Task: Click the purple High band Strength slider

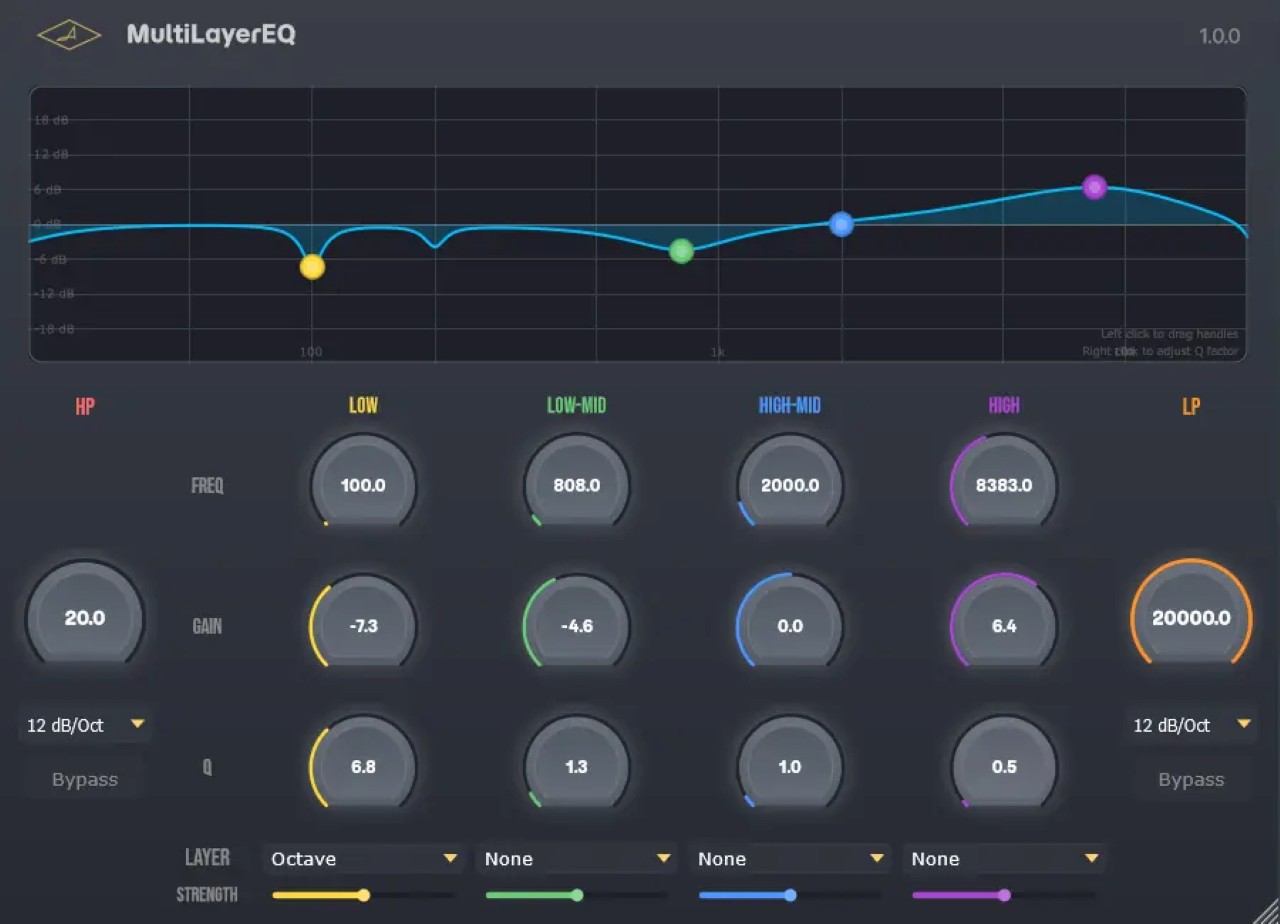Action: coord(1004,895)
